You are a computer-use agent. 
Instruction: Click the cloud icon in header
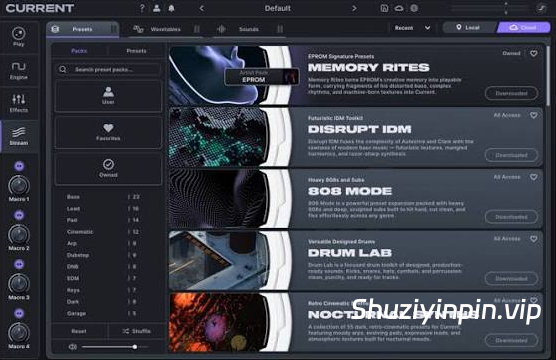point(399,8)
